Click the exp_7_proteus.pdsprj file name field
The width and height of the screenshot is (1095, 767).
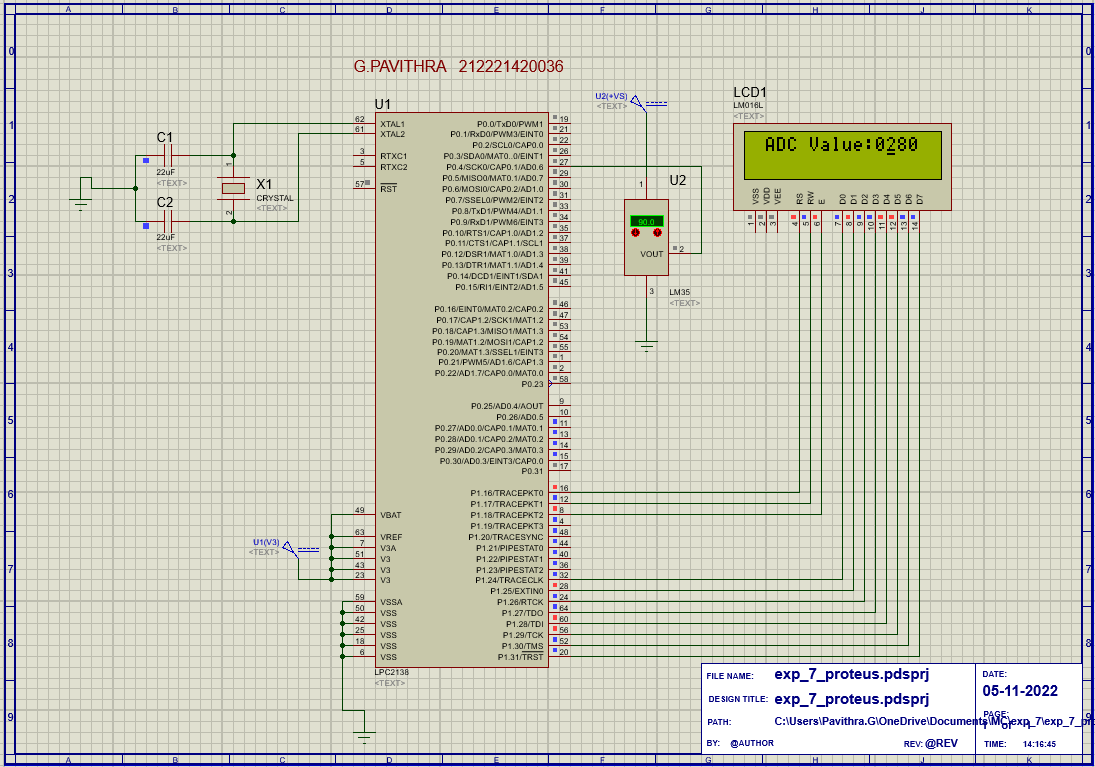coord(850,674)
